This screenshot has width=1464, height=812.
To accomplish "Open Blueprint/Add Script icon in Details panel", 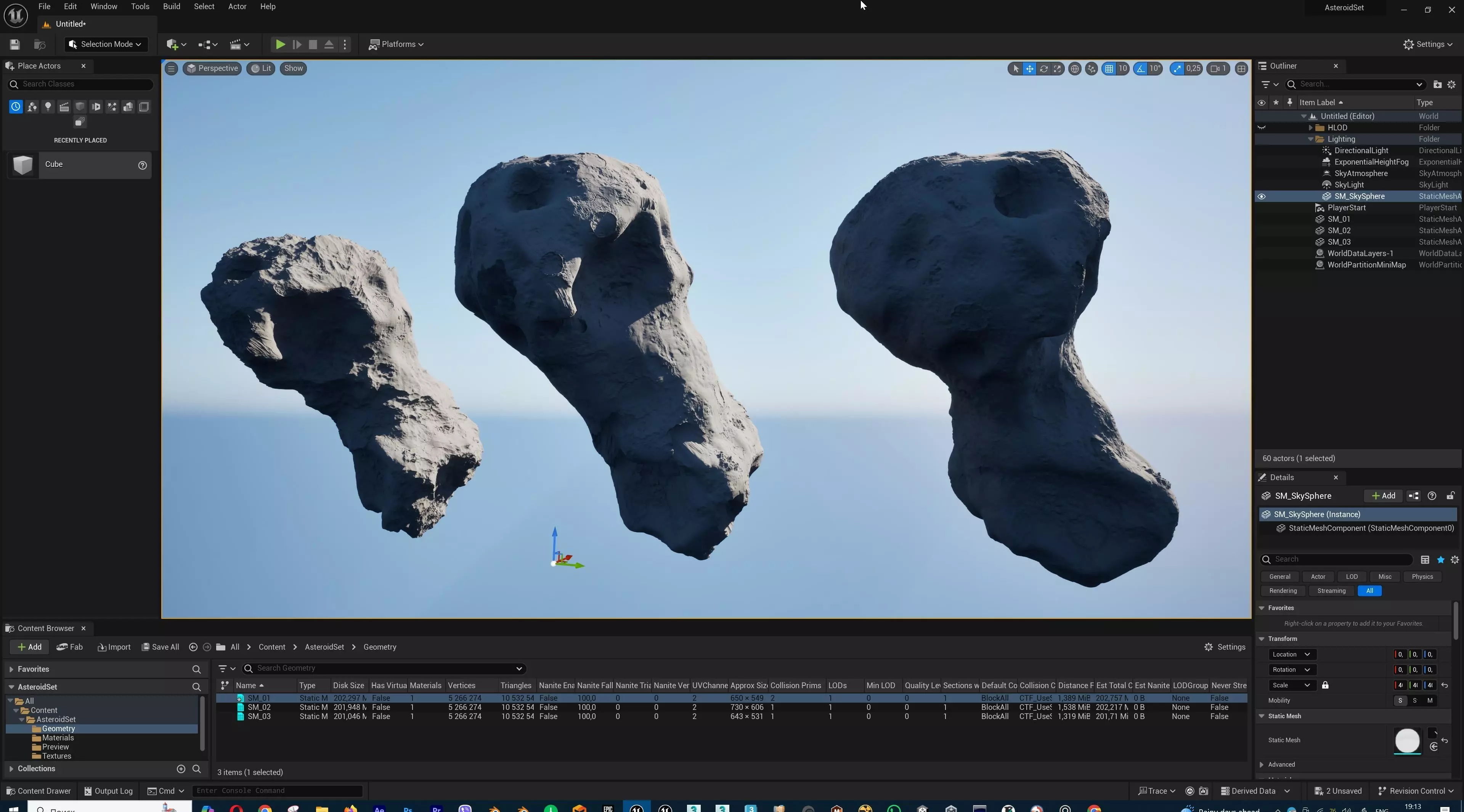I will tap(1413, 496).
